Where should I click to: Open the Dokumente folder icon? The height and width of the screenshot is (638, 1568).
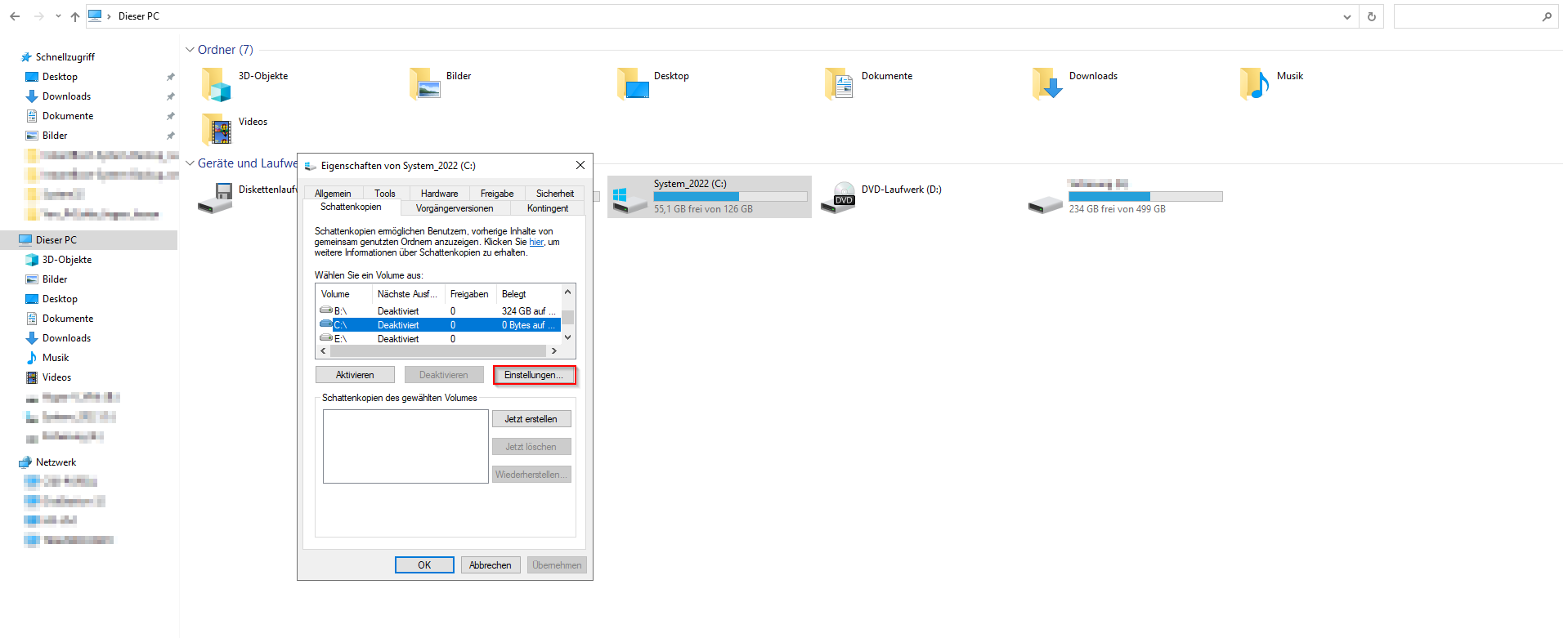[840, 84]
